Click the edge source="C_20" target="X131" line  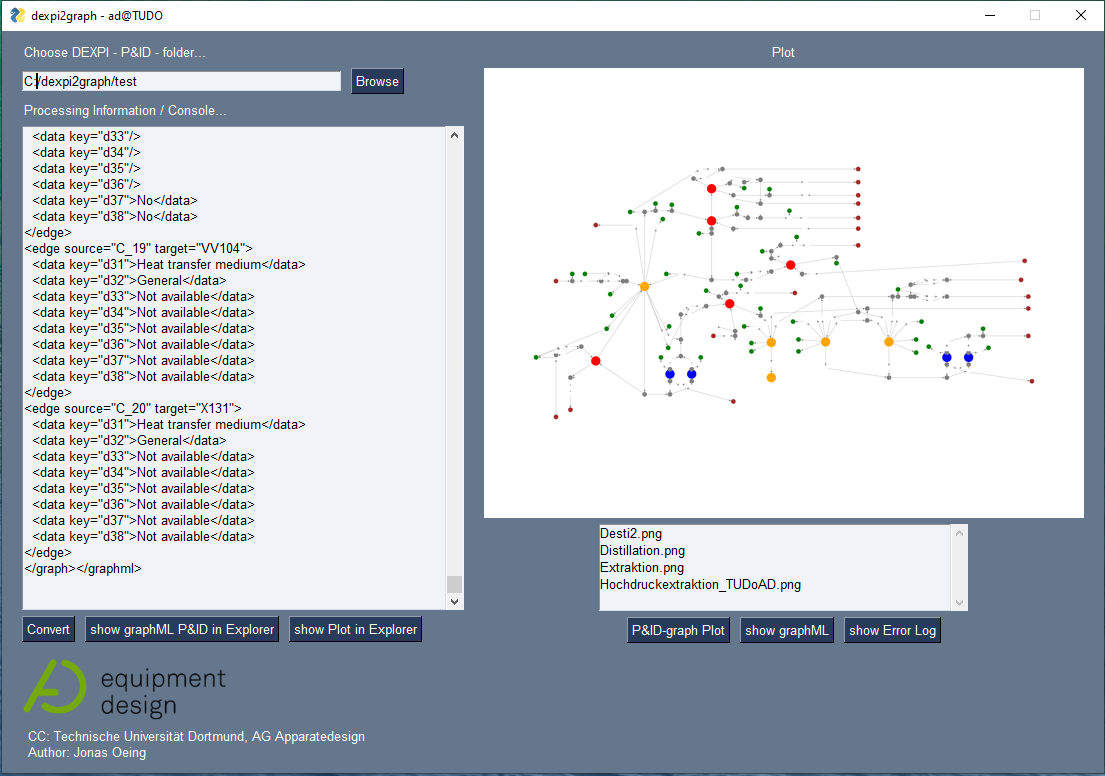(133, 408)
